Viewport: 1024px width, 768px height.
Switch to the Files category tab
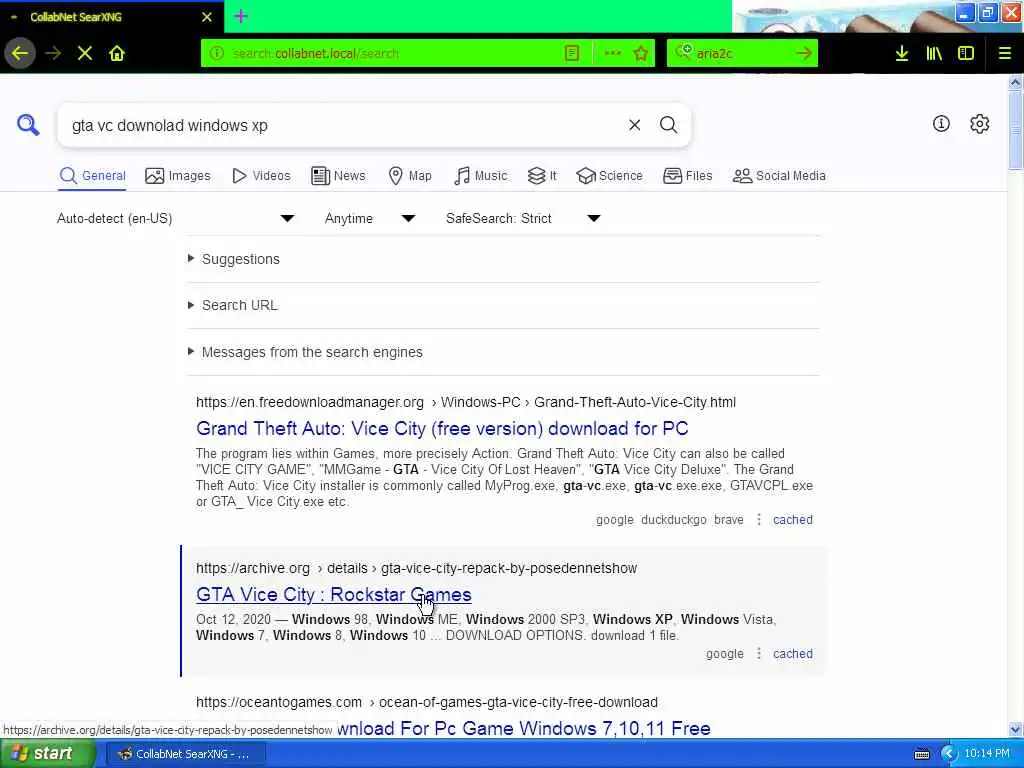click(687, 176)
